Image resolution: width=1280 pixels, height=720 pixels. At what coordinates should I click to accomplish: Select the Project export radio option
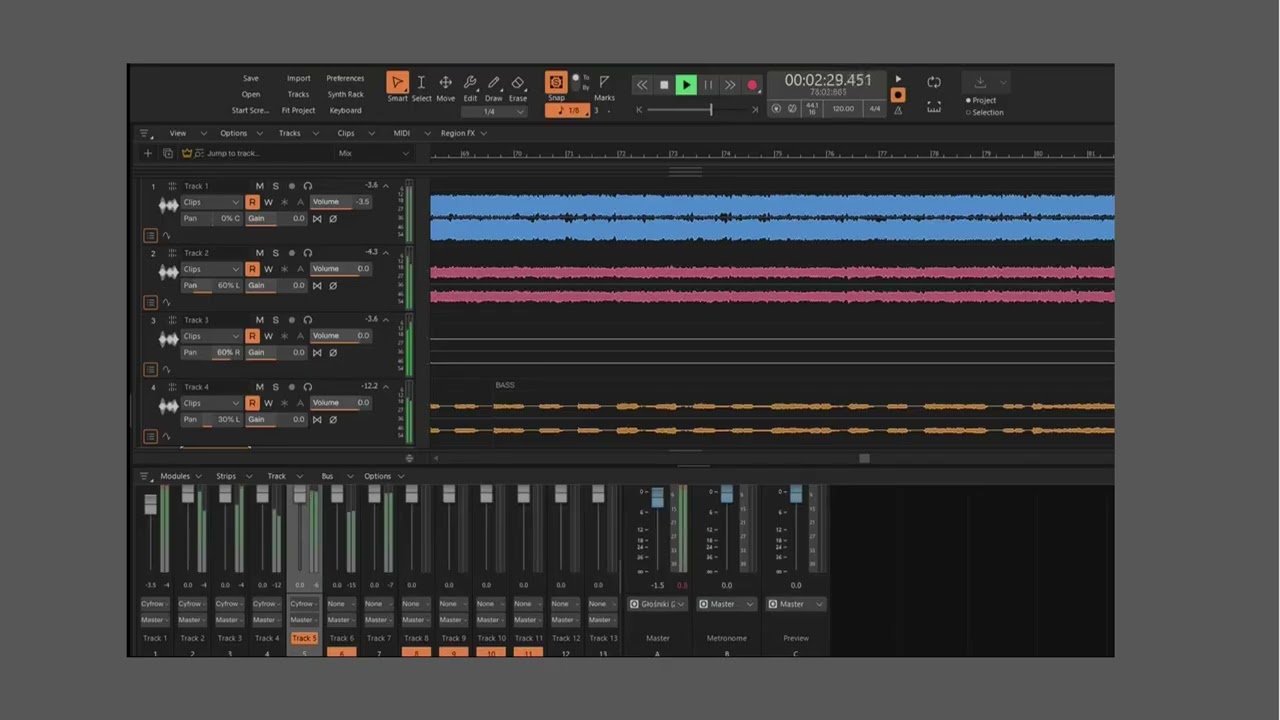[x=982, y=100]
